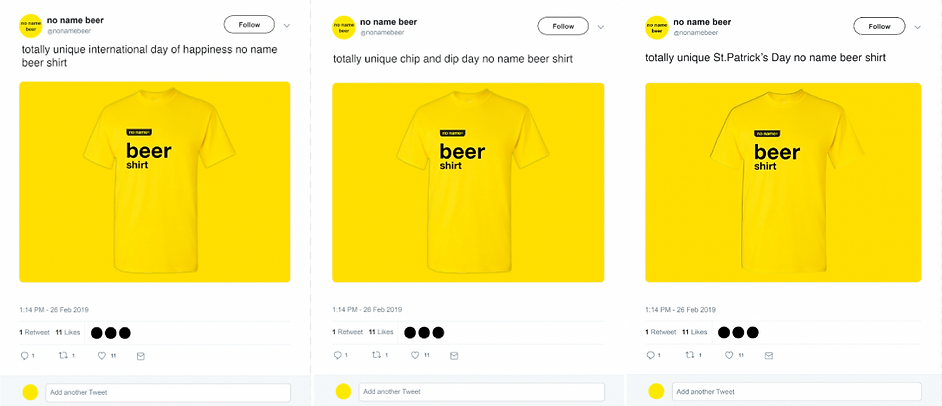
Task: Follow no name beer from first tweet
Action: 249,25
